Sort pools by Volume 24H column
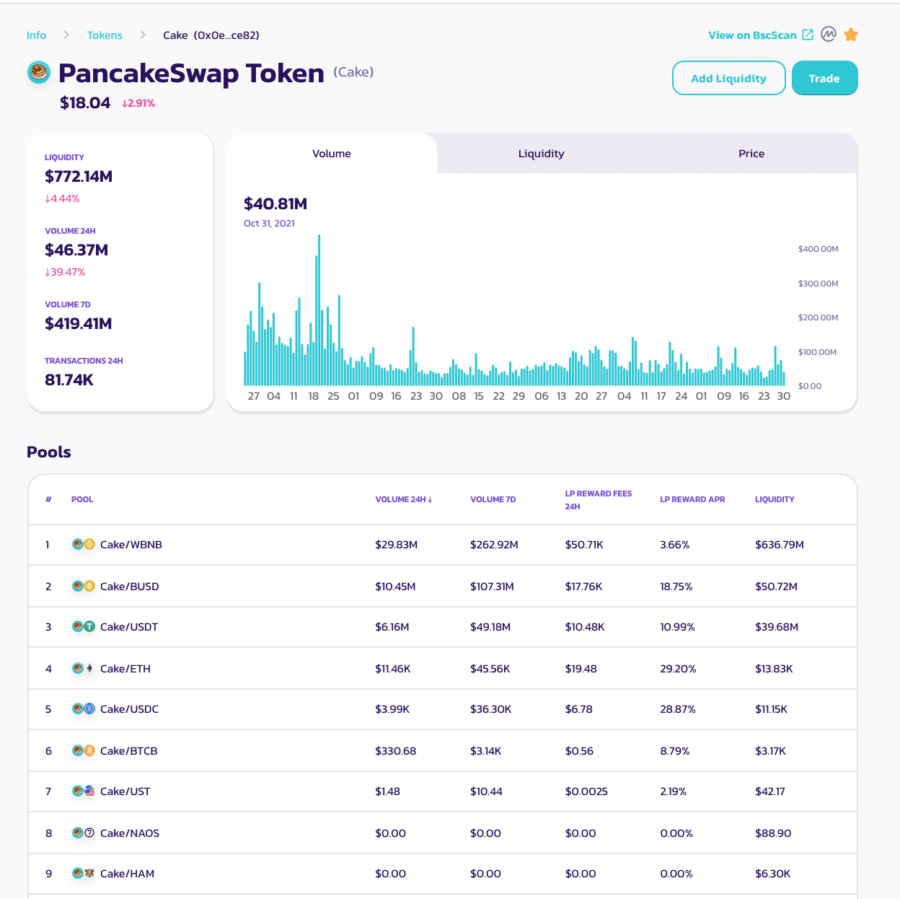The image size is (900, 899). click(403, 499)
